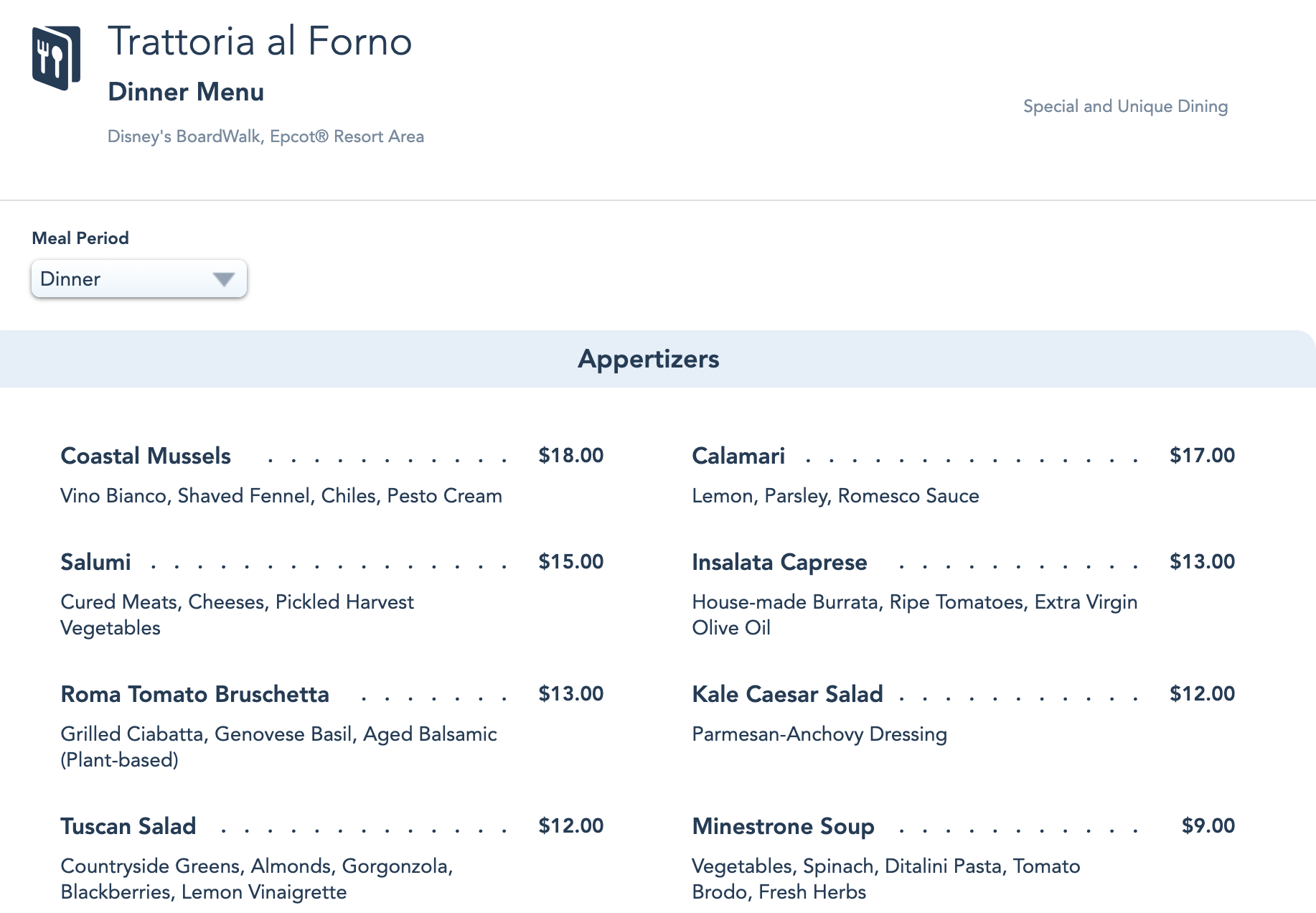
Task: Click the dropdown arrow next to Dinner
Action: pos(224,279)
